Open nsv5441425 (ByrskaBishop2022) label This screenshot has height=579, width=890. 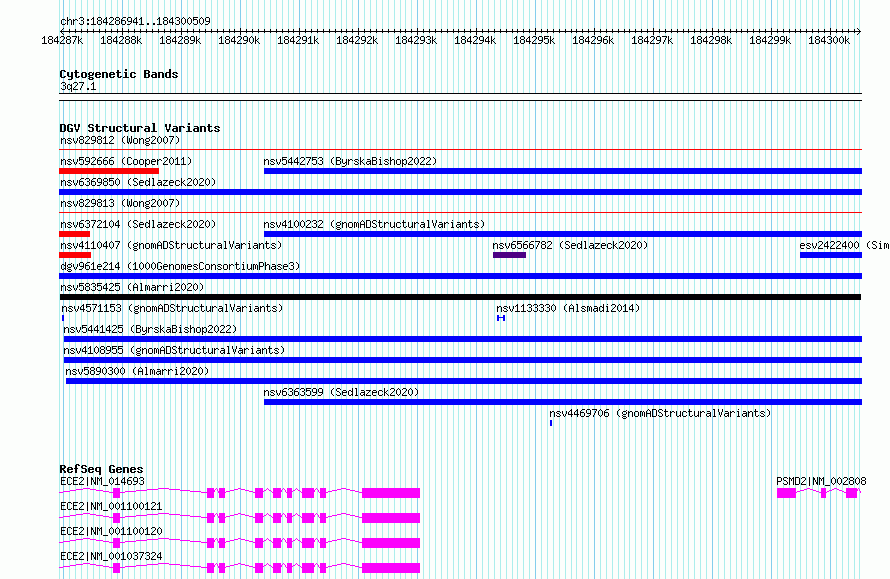coord(150,329)
